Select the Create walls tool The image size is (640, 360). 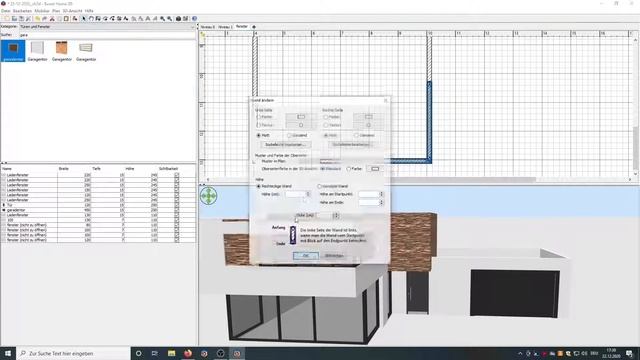[x=98, y=18]
